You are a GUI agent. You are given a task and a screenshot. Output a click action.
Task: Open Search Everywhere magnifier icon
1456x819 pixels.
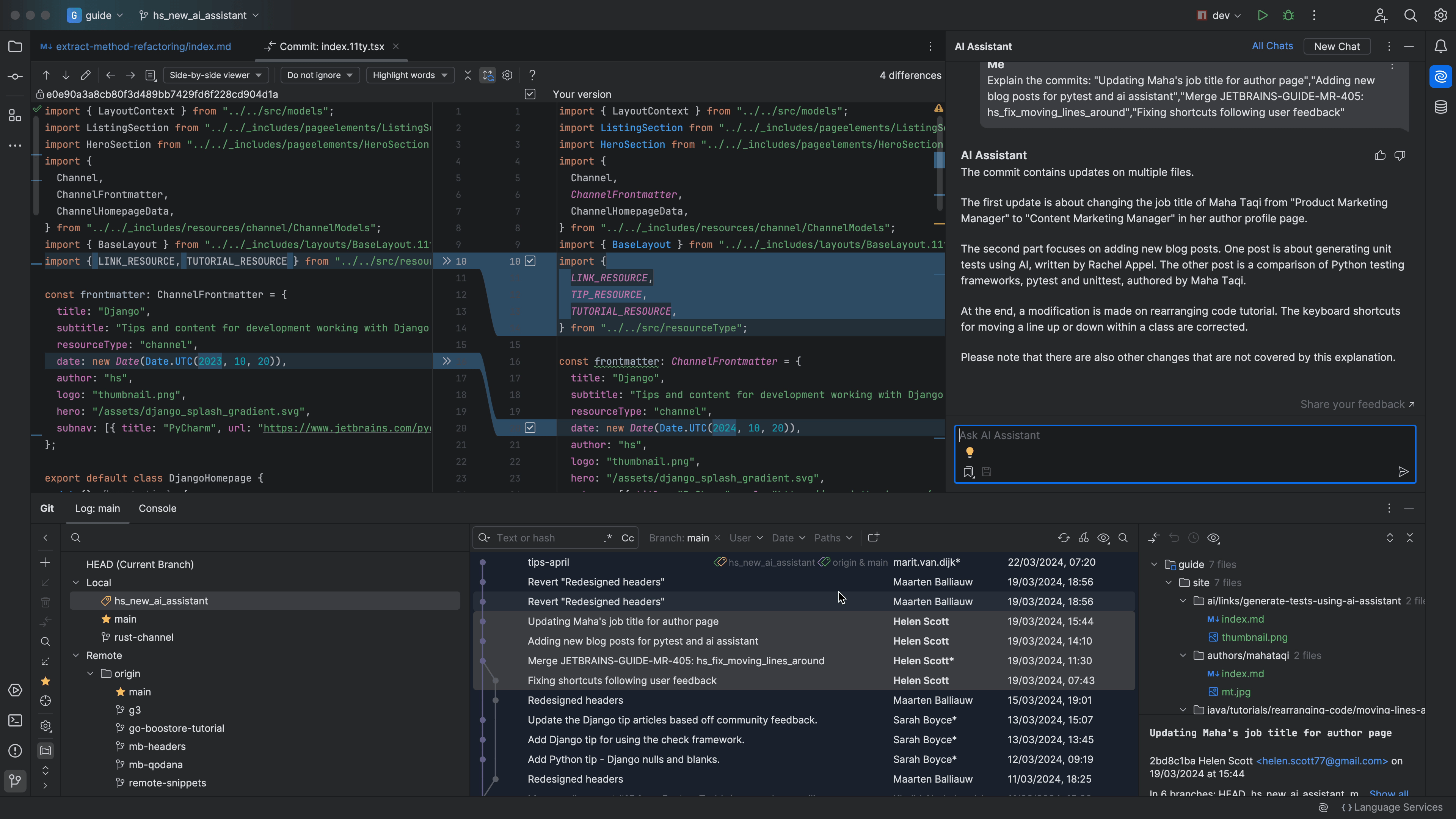point(1411,15)
